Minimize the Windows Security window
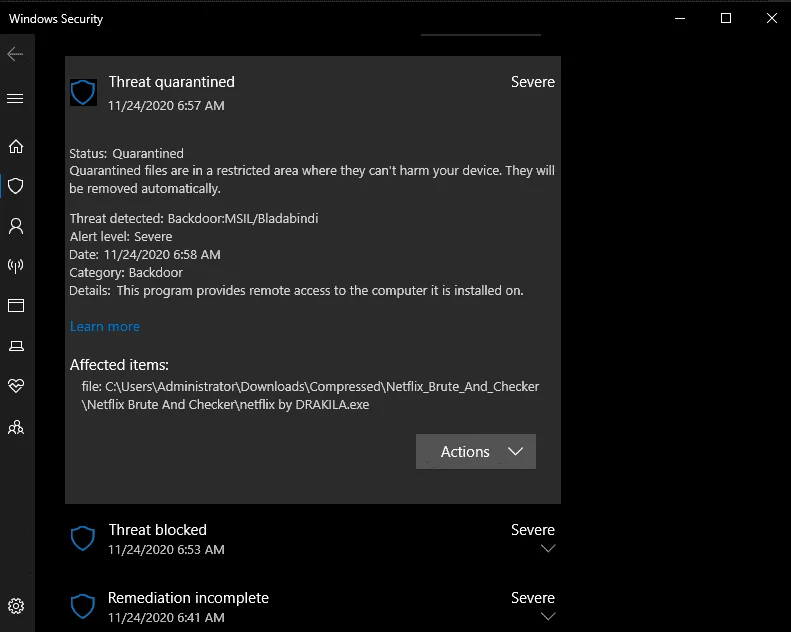 click(x=680, y=18)
